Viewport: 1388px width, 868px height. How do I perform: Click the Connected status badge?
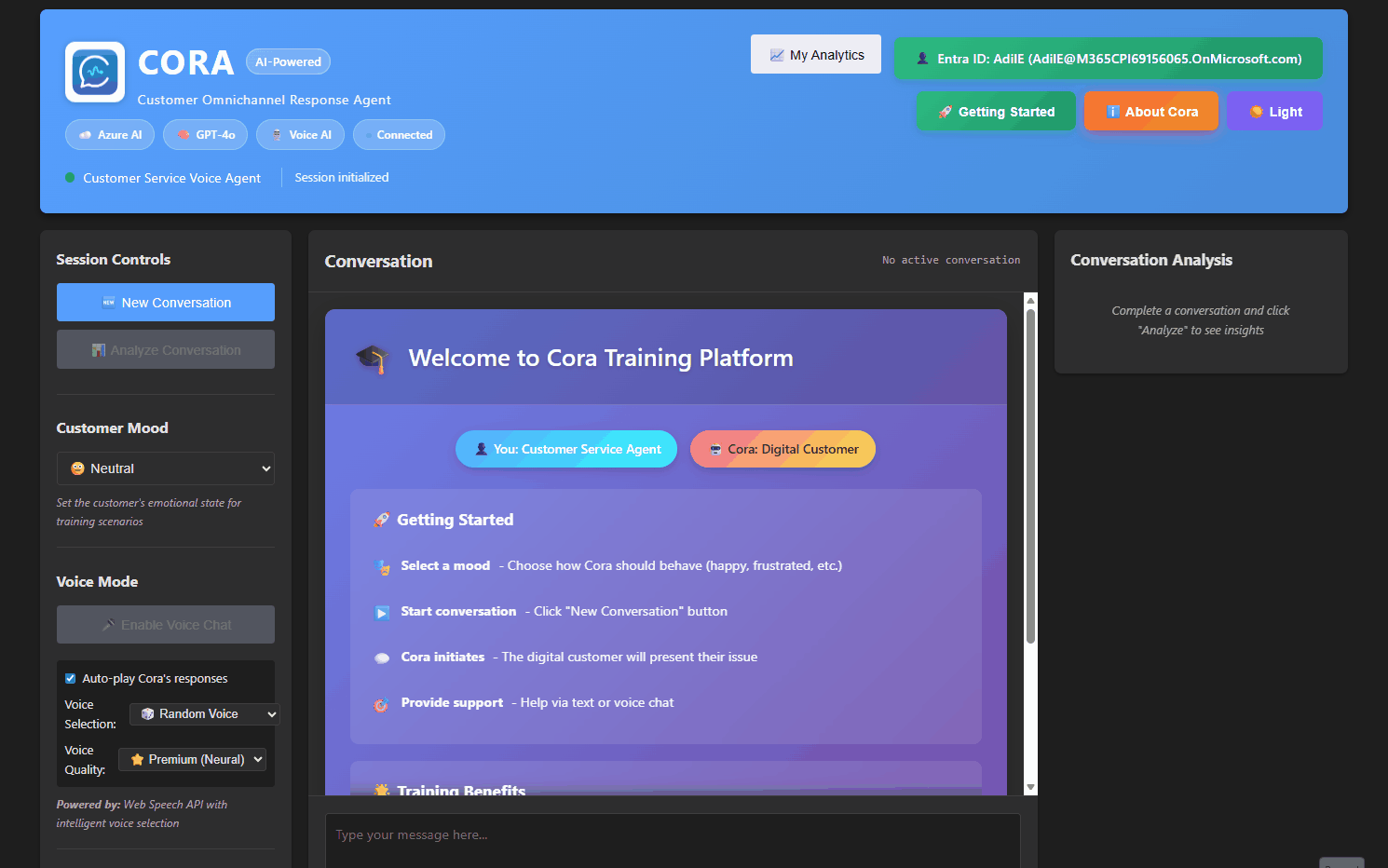[399, 135]
